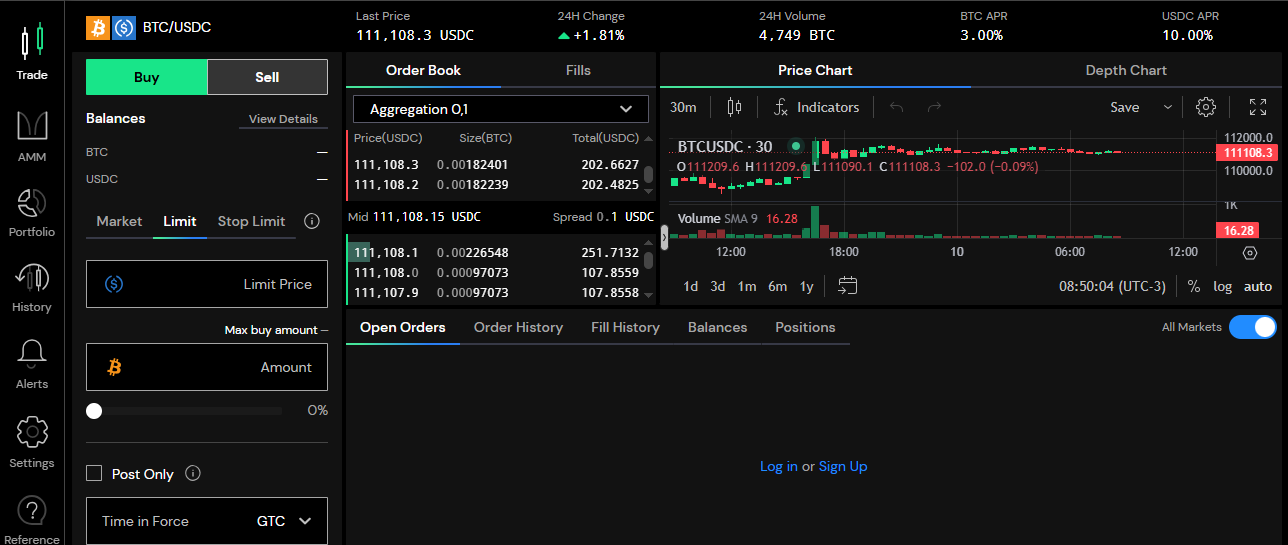This screenshot has width=1288, height=545.
Task: Switch to the Depth Chart tab
Action: click(x=1126, y=70)
